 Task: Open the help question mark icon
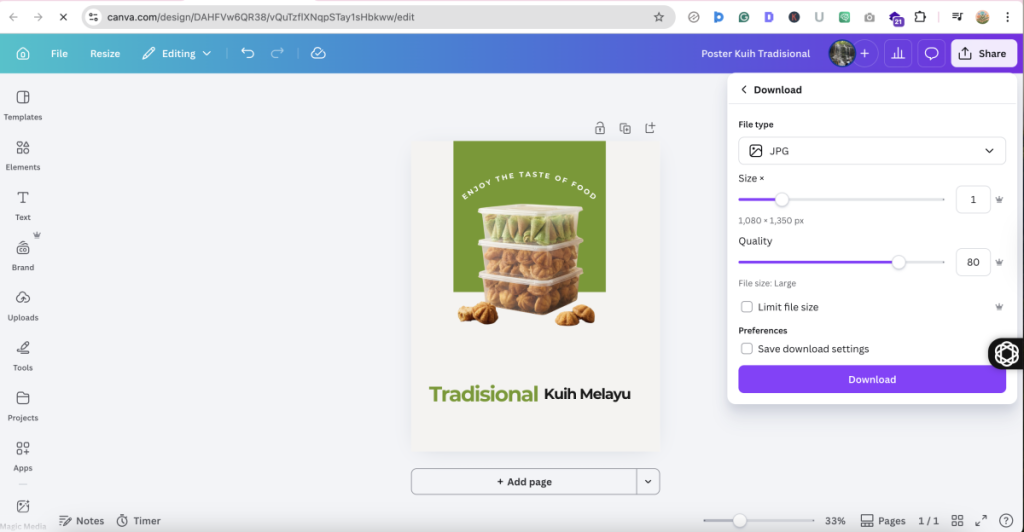click(1006, 520)
